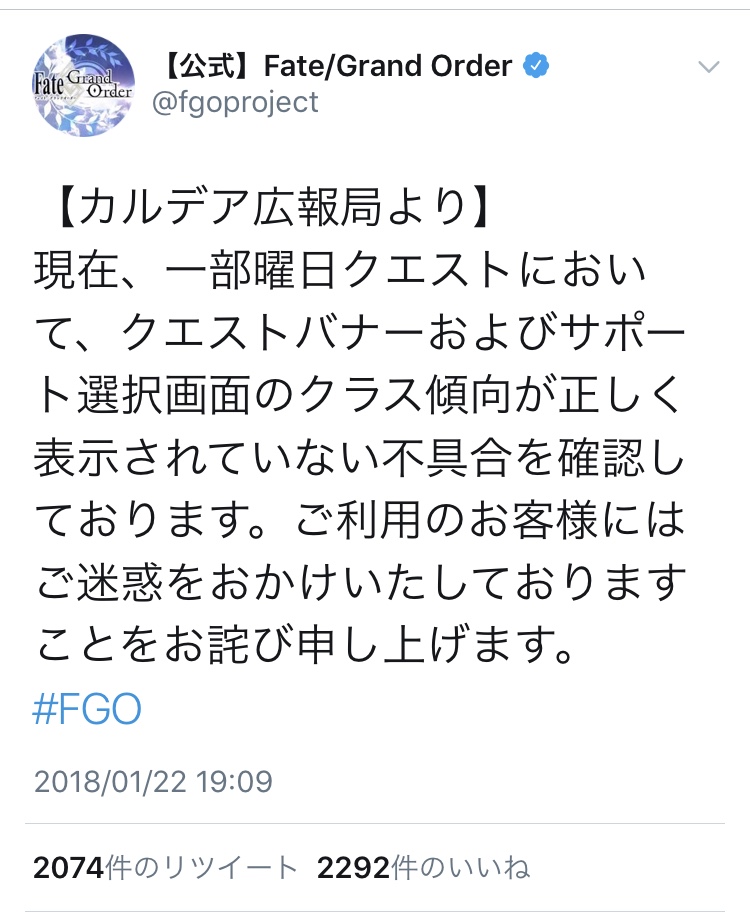
Task: Click the tweet line starting with 現在
Action: [355, 270]
